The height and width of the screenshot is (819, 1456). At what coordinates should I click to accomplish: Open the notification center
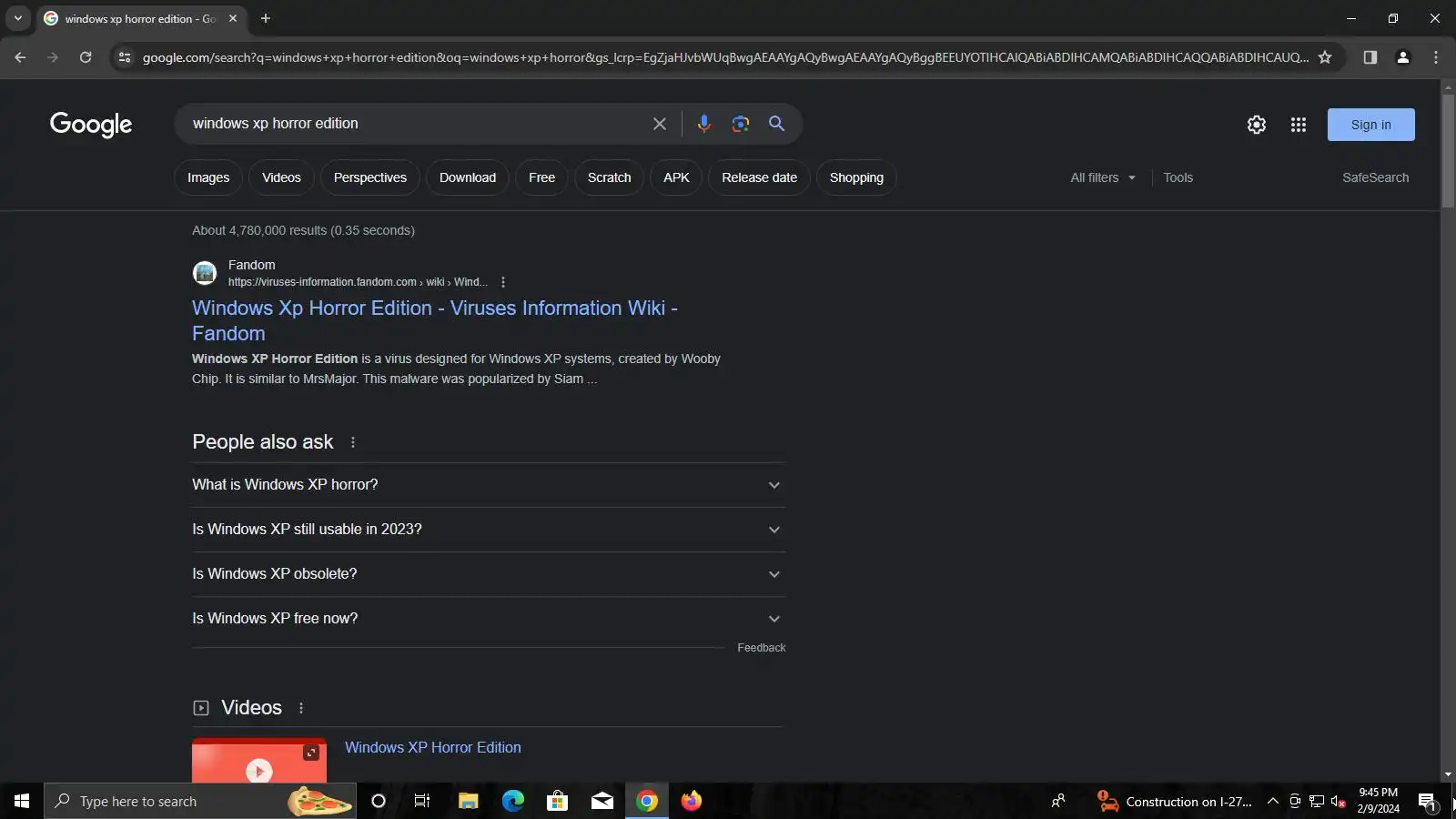pyautogui.click(x=1427, y=801)
